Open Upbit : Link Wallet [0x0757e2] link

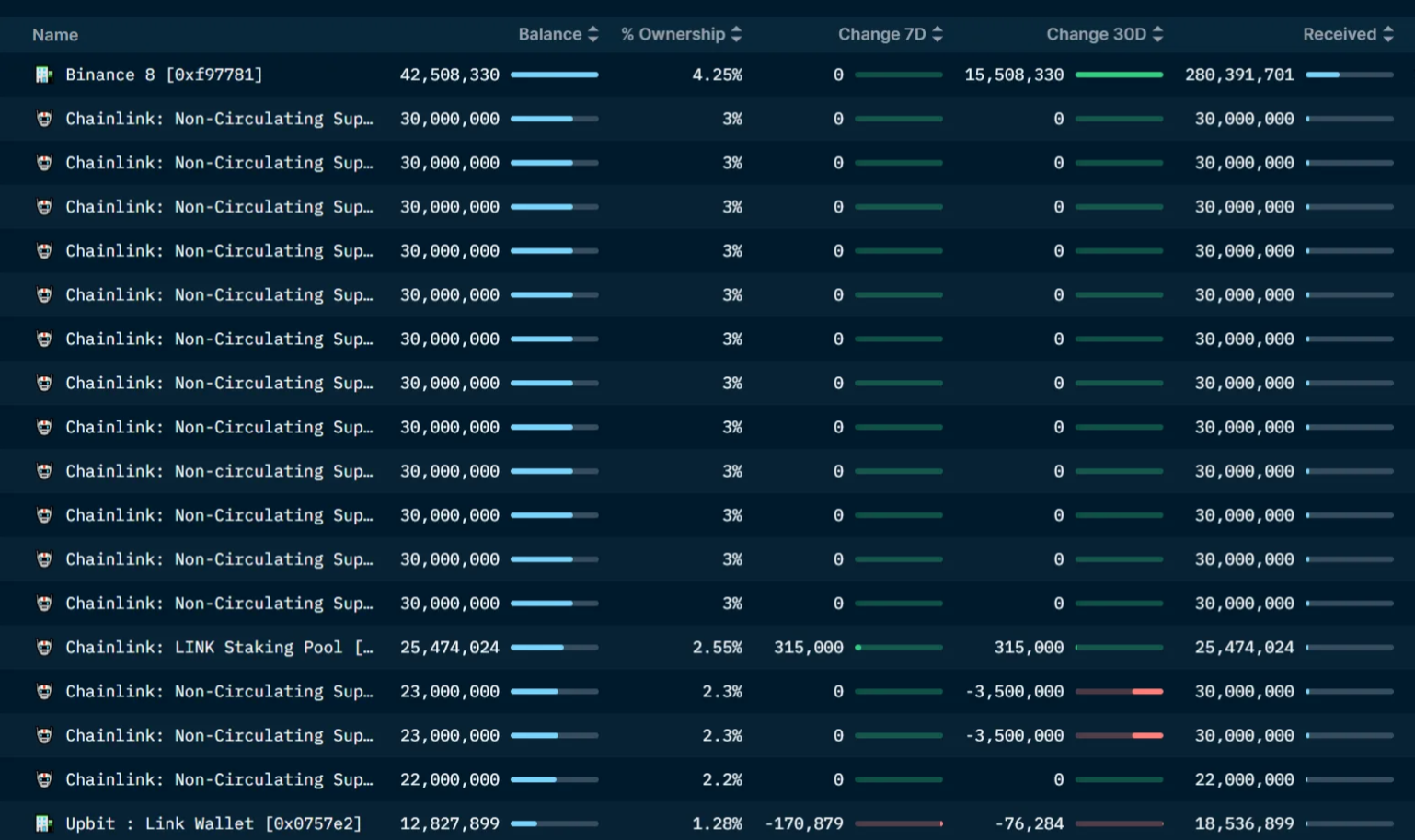(213, 823)
